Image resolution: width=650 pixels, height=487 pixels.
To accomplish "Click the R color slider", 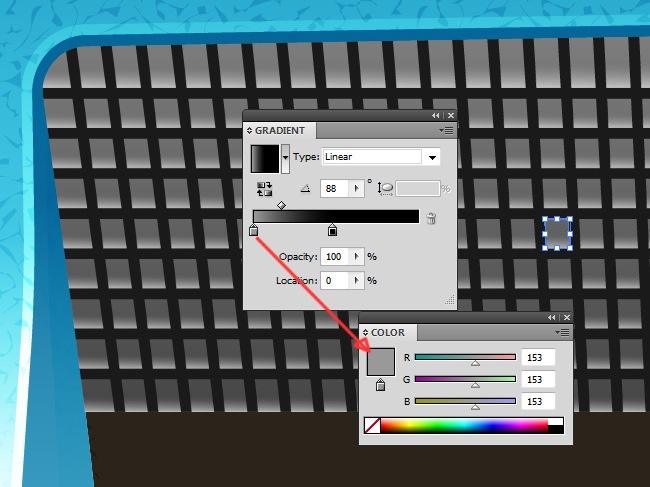I will [x=465, y=357].
